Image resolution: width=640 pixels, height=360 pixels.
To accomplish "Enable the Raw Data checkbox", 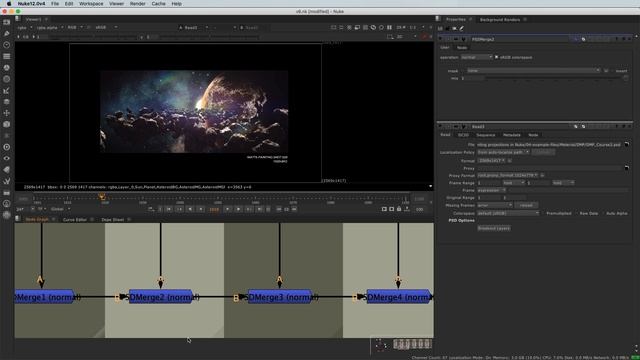I will (x=577, y=213).
